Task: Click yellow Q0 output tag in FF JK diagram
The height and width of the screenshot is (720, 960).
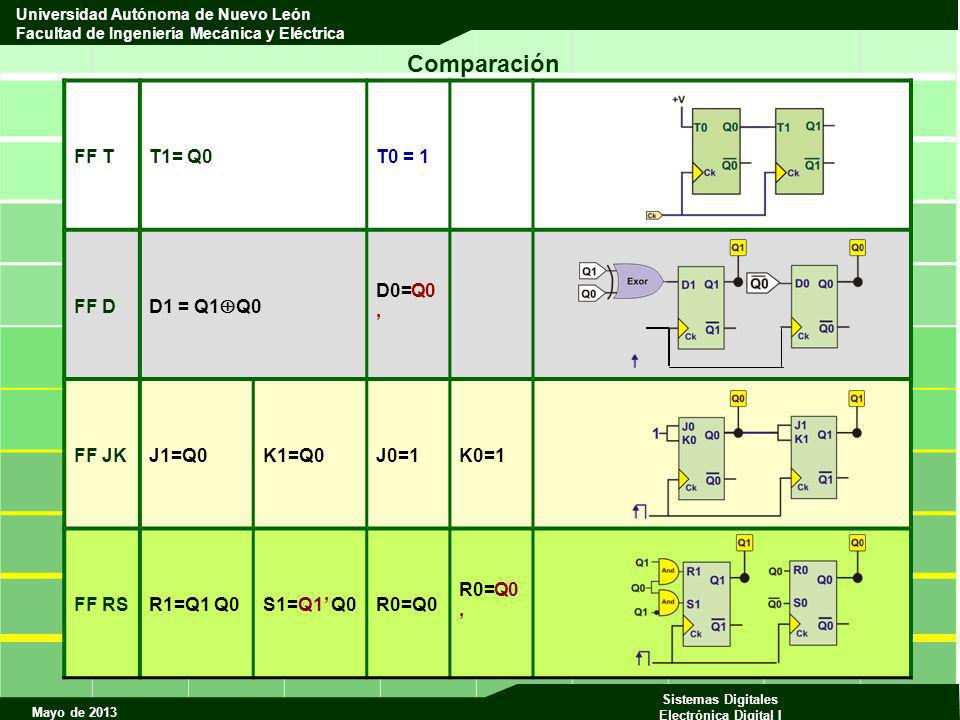Action: coord(738,399)
